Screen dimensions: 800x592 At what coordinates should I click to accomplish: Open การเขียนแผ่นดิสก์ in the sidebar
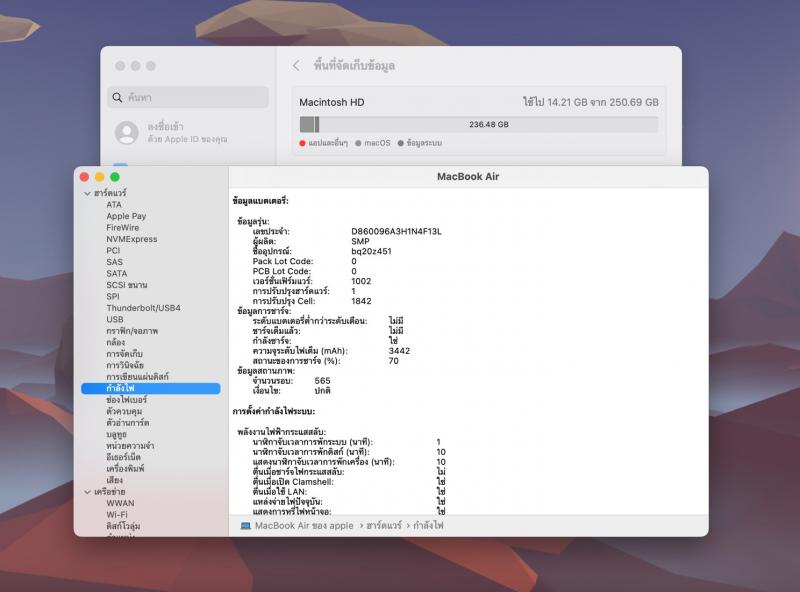pyautogui.click(x=137, y=377)
